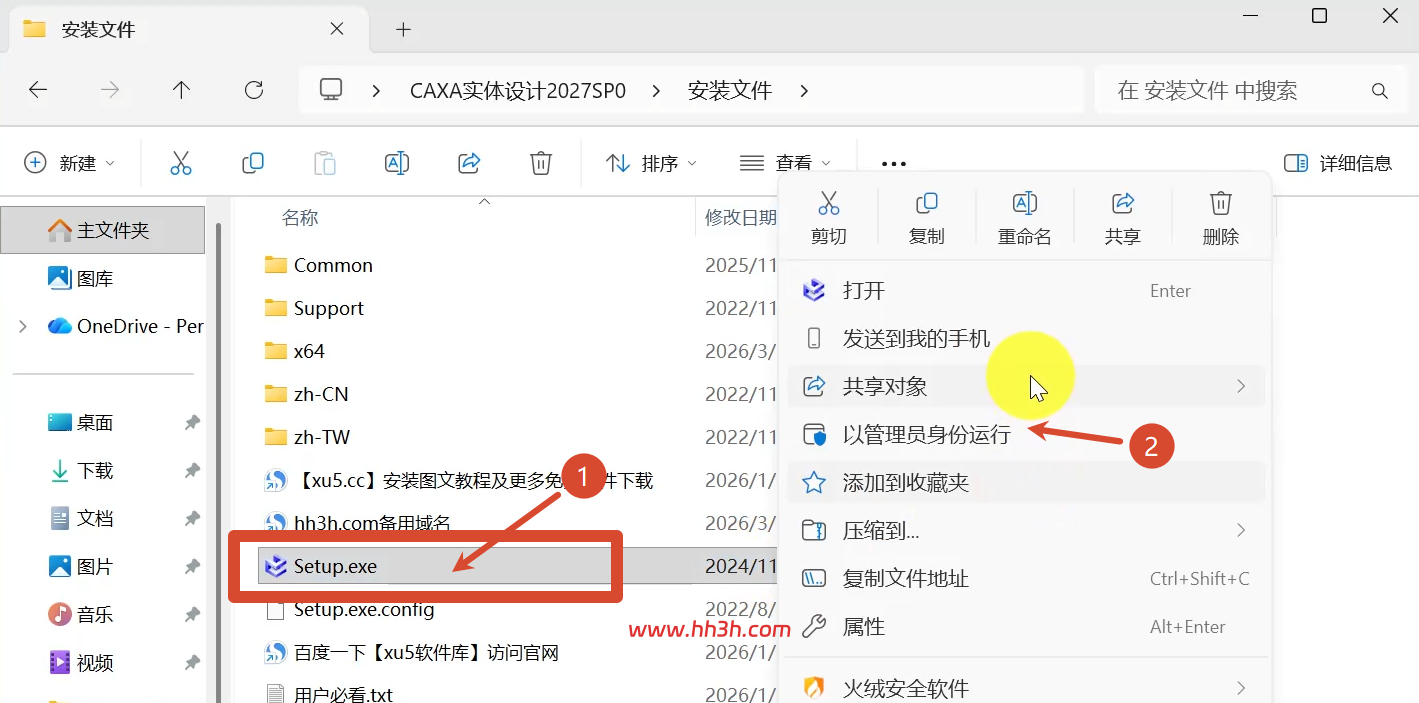Click the search magnifier icon
1419x703 pixels.
tap(1380, 91)
